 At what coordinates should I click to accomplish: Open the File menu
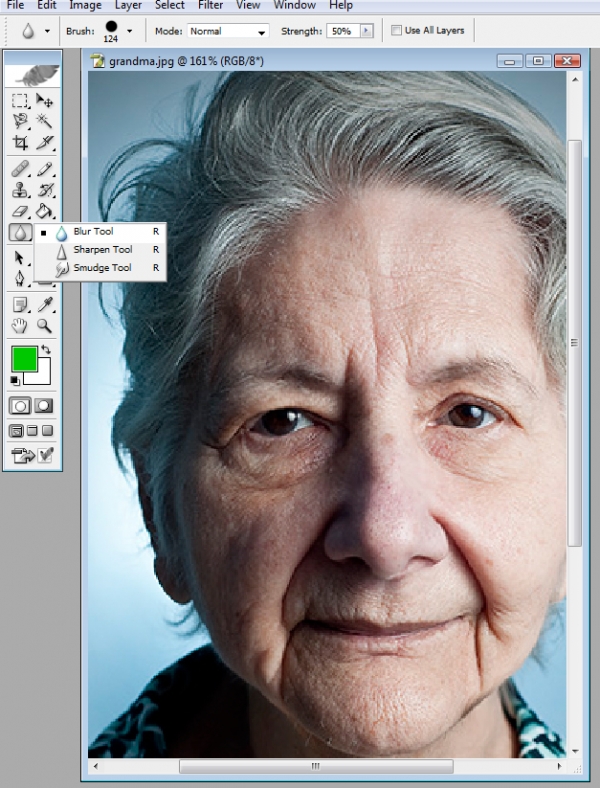point(15,5)
